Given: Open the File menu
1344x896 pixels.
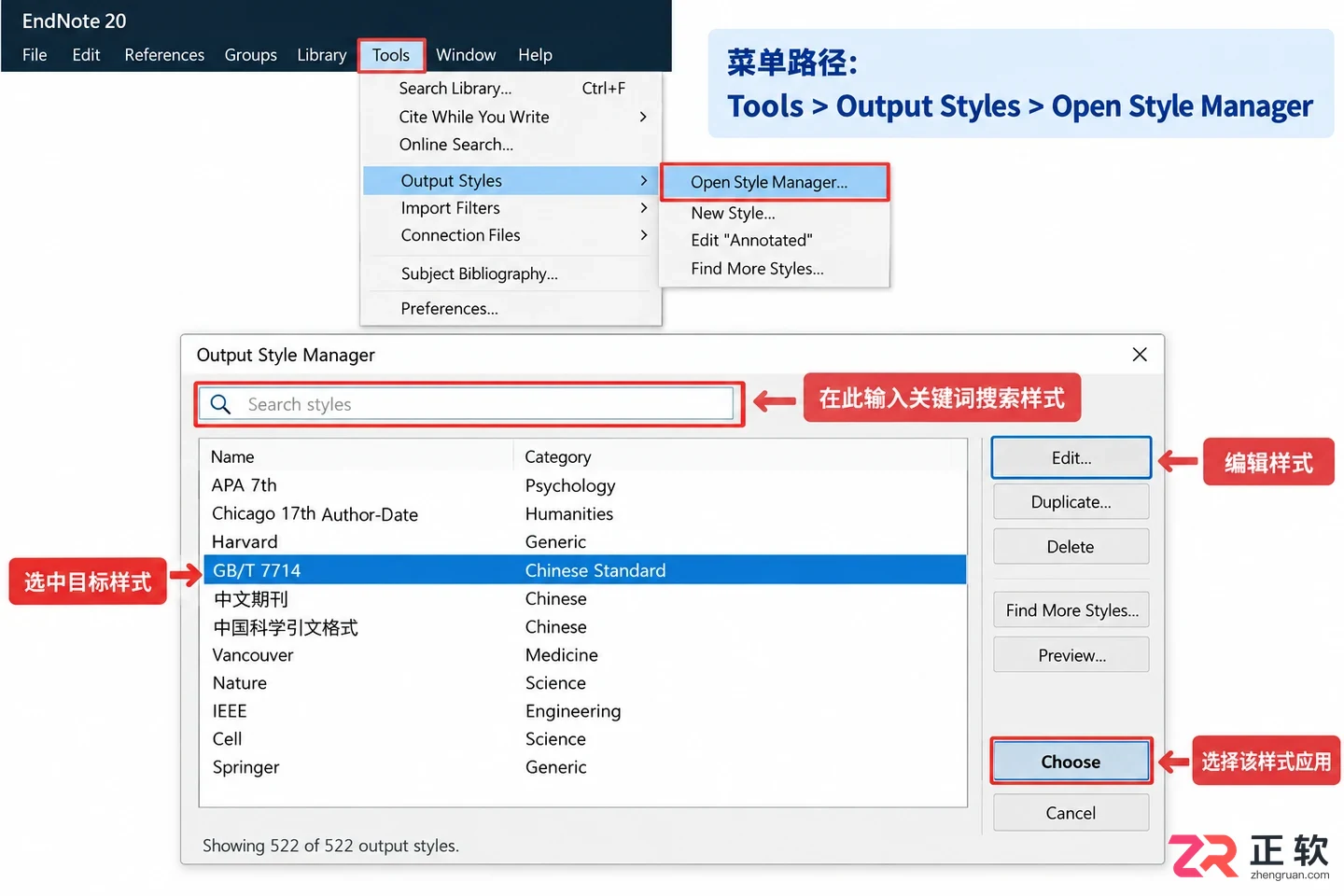Looking at the screenshot, I should coord(35,55).
